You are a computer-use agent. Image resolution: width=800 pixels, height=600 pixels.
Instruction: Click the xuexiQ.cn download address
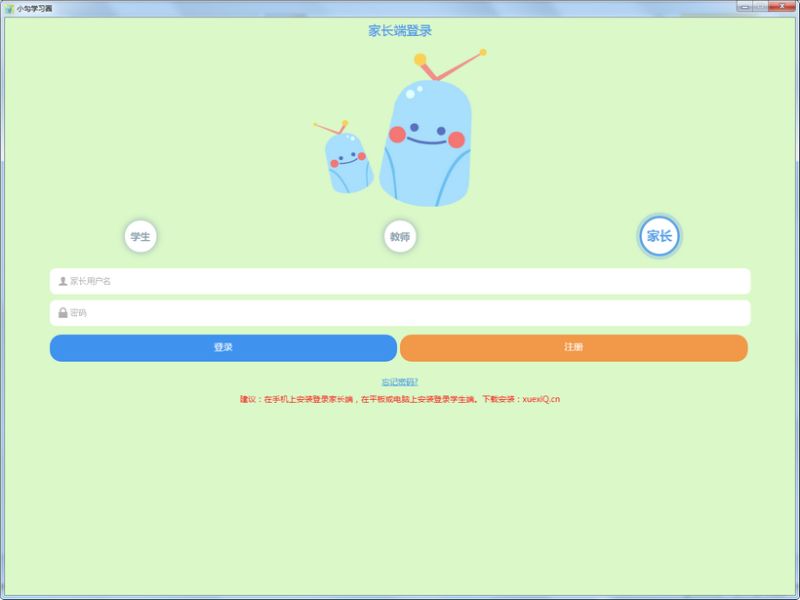click(x=541, y=397)
